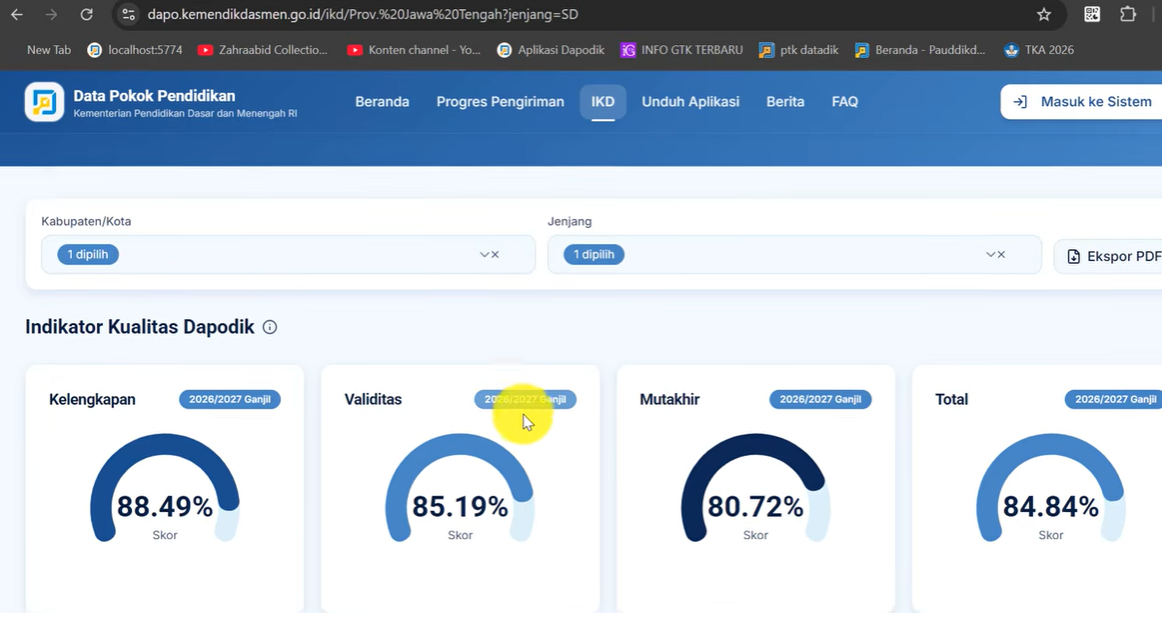
Task: Open Zahraabid Collection YouTube bookmark
Action: click(x=262, y=50)
